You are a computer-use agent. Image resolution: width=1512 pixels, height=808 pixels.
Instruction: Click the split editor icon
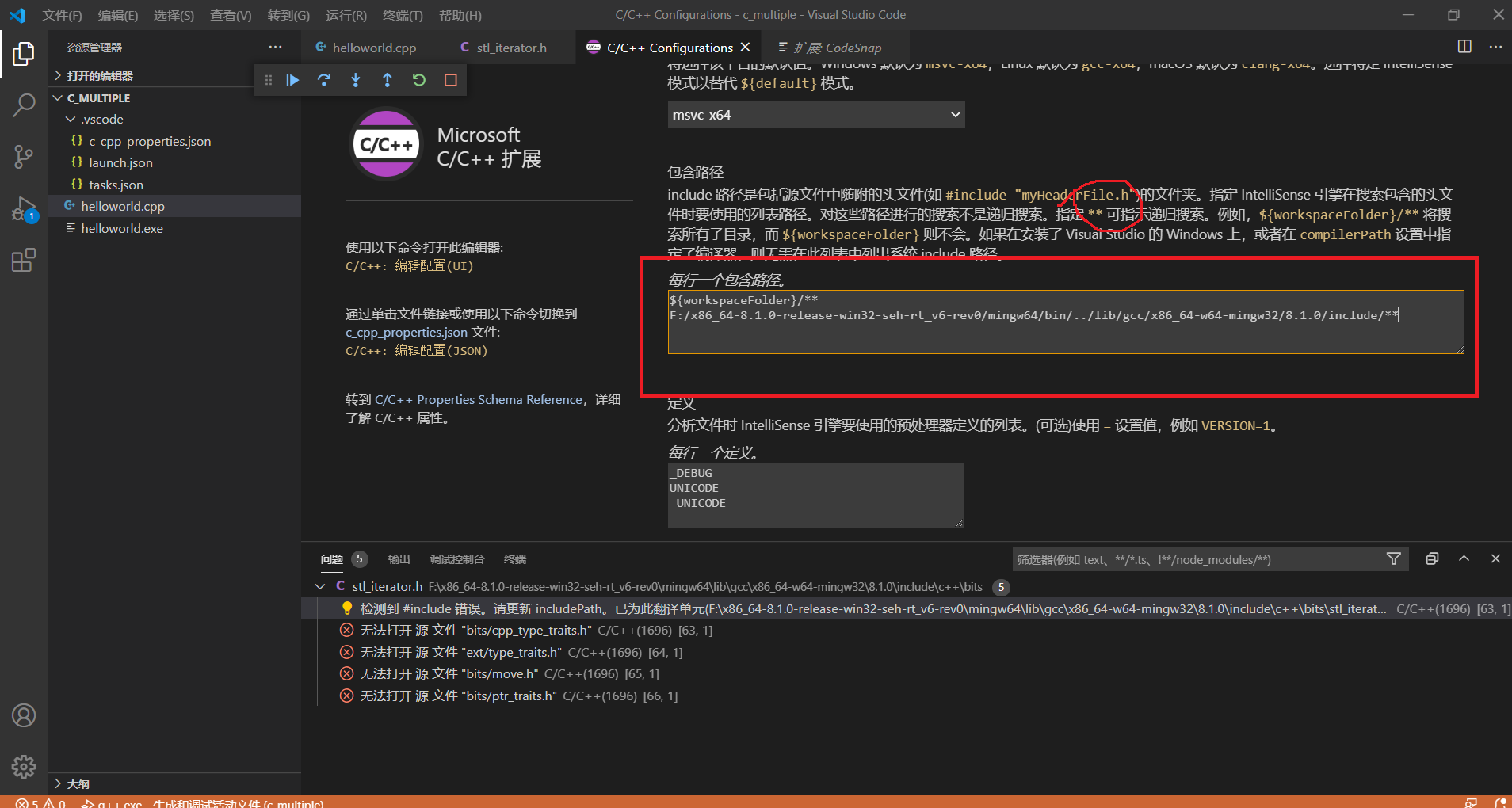click(x=1463, y=47)
